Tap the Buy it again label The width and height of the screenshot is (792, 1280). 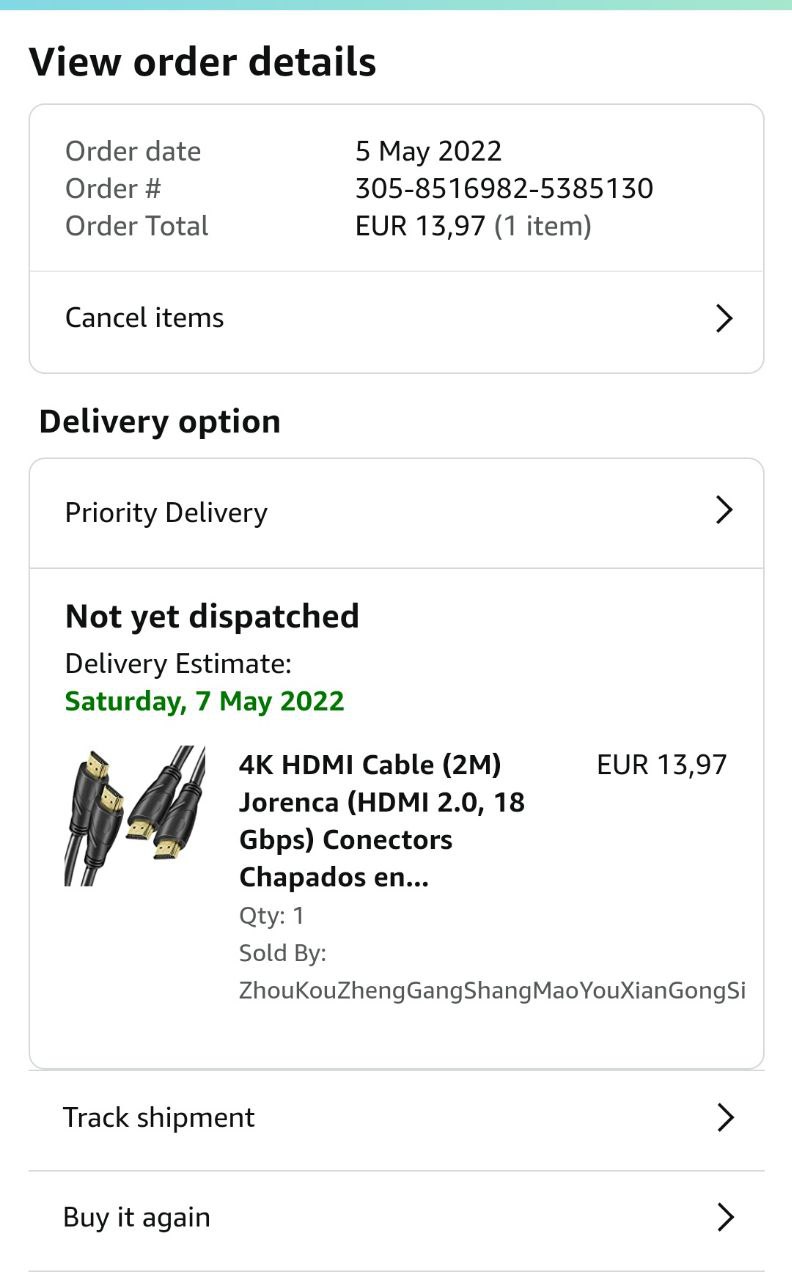[137, 1217]
